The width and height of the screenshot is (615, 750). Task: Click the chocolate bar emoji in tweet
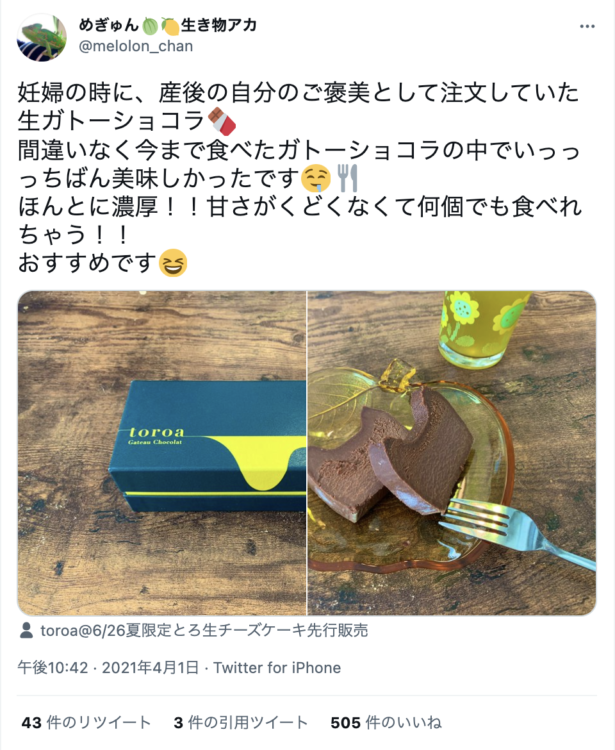(222, 121)
